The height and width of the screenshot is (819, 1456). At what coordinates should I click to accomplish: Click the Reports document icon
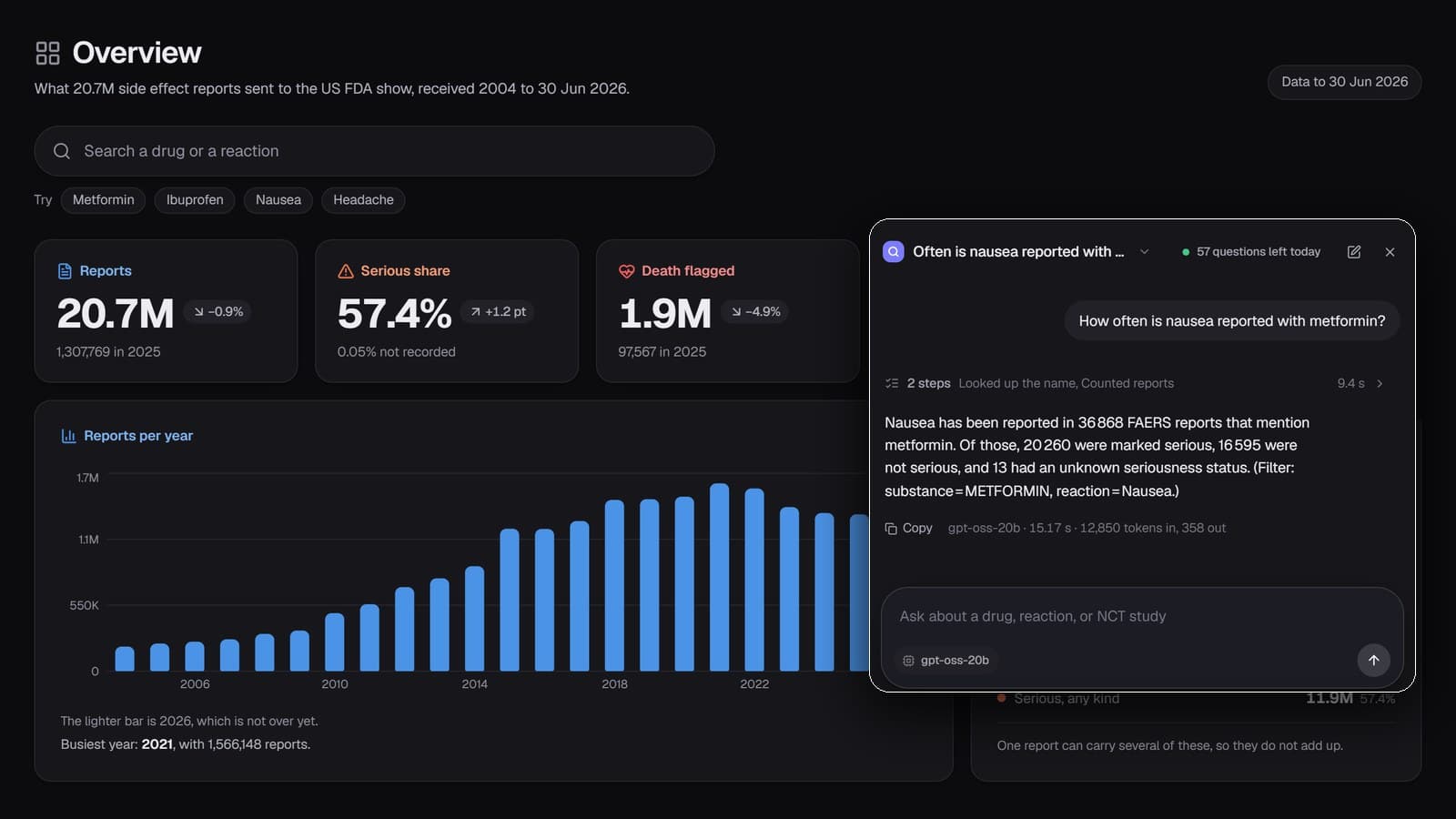click(x=65, y=271)
